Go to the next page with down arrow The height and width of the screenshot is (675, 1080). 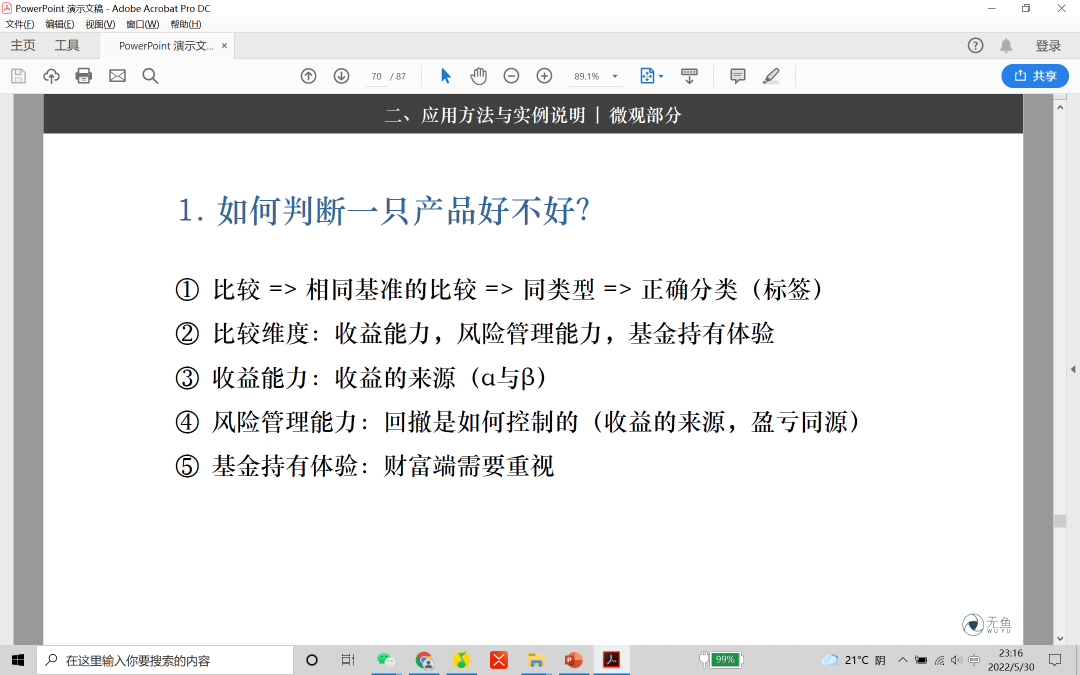click(x=341, y=75)
